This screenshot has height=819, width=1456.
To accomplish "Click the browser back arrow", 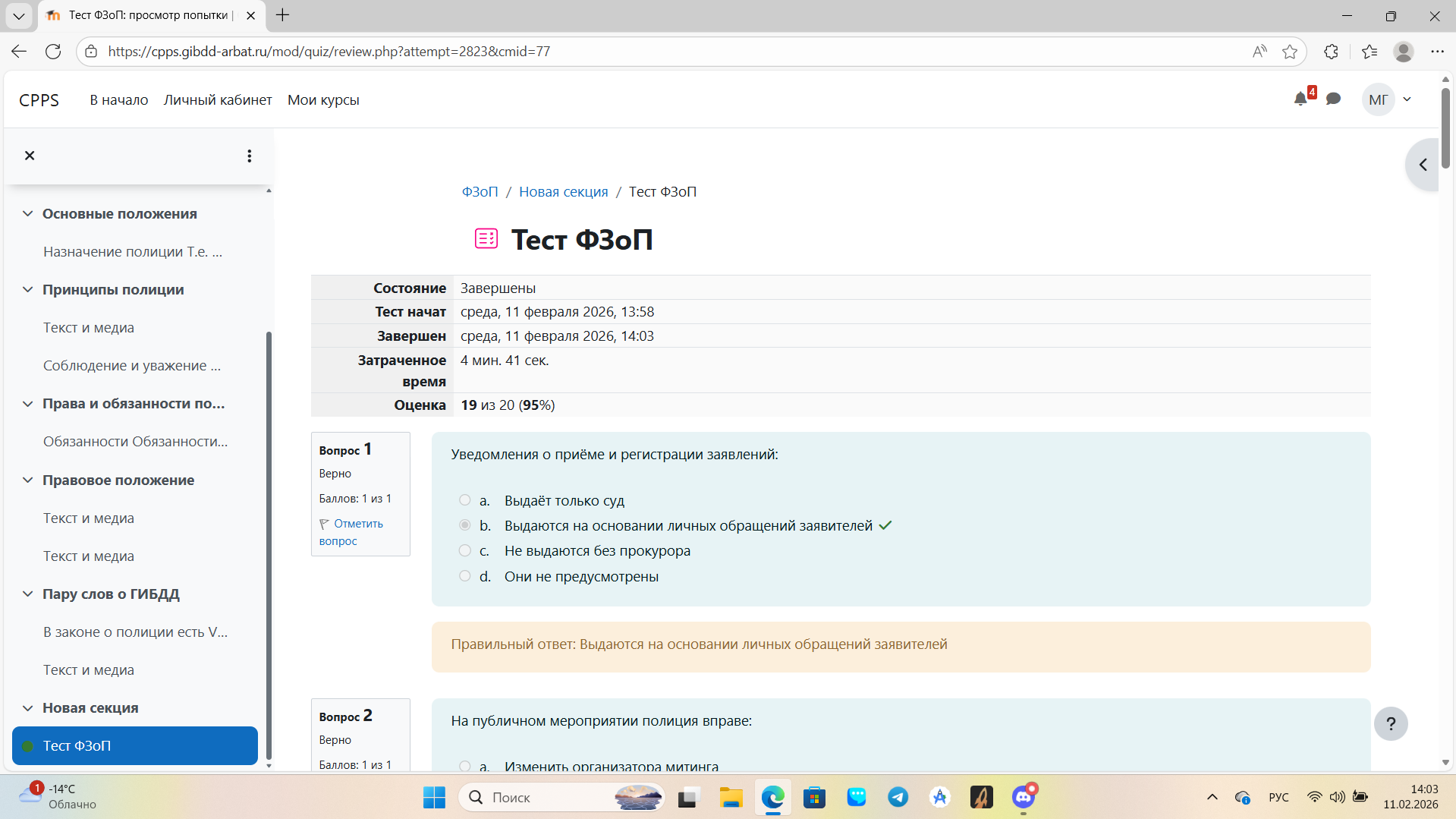I will [19, 52].
